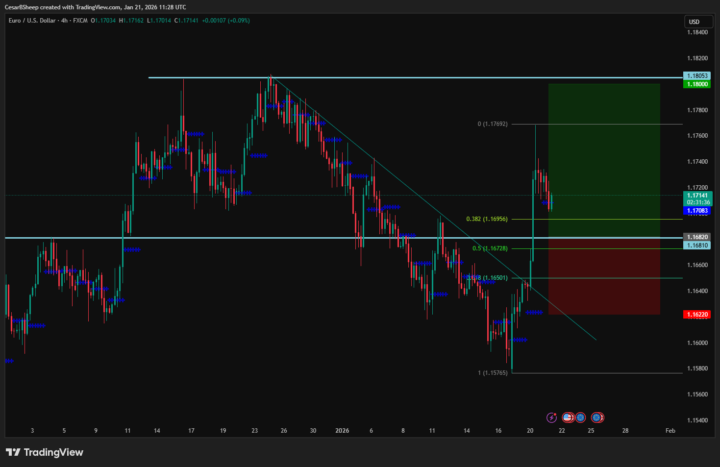Select the Fib level 0 (1.17692) label
Viewport: 720px width, 467px height.
pyautogui.click(x=492, y=124)
